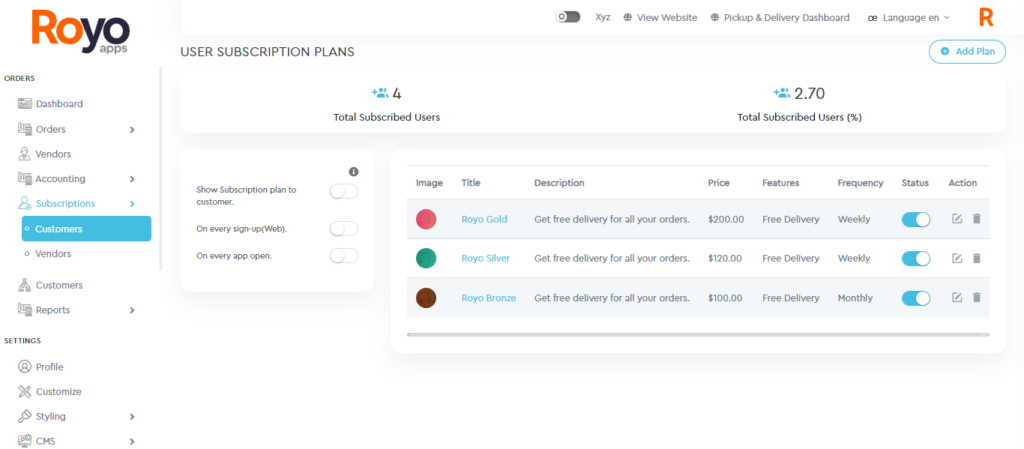Click the edit icon for Royo Gold
This screenshot has width=1024, height=449.
point(957,219)
